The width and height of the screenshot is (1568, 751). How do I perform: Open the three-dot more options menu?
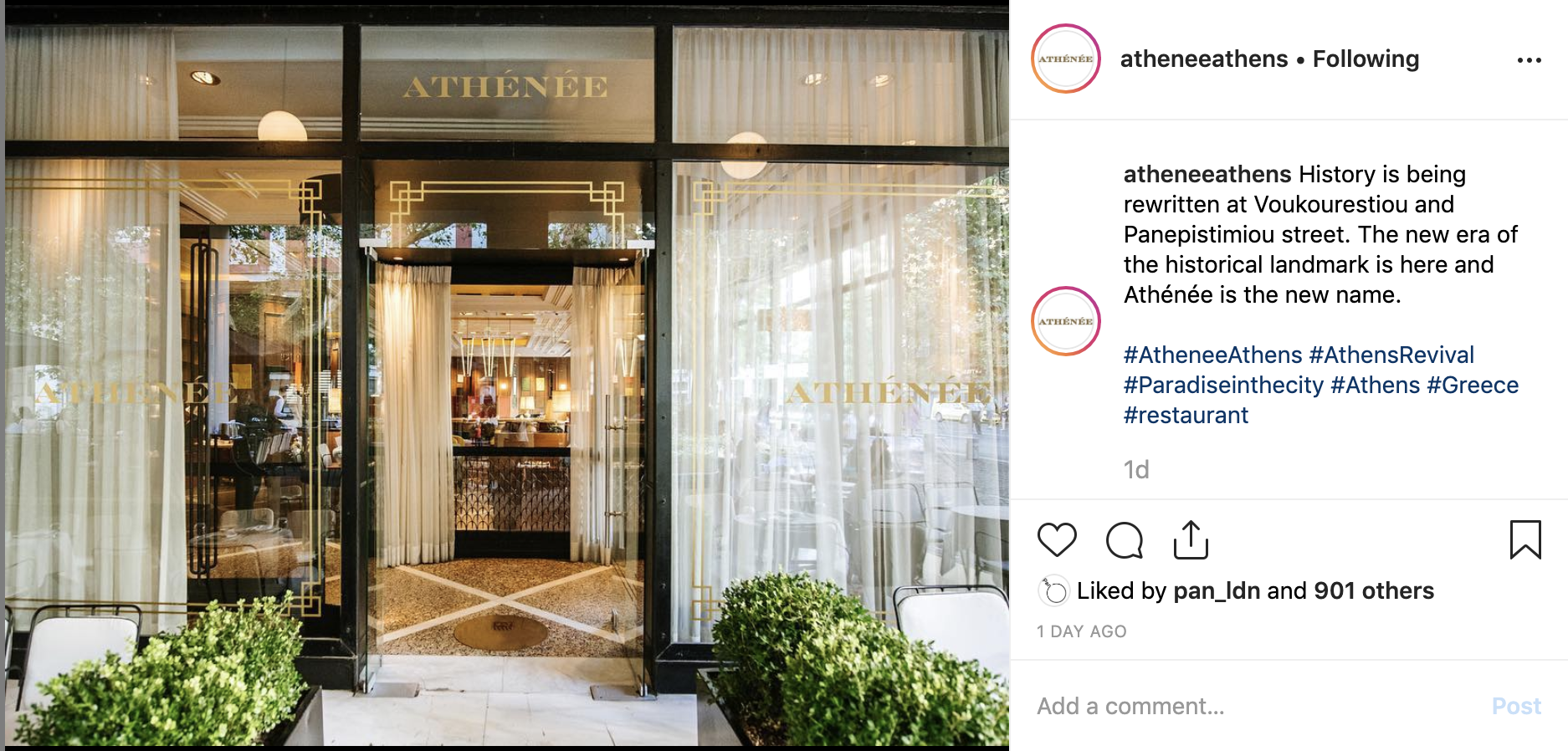(x=1530, y=60)
